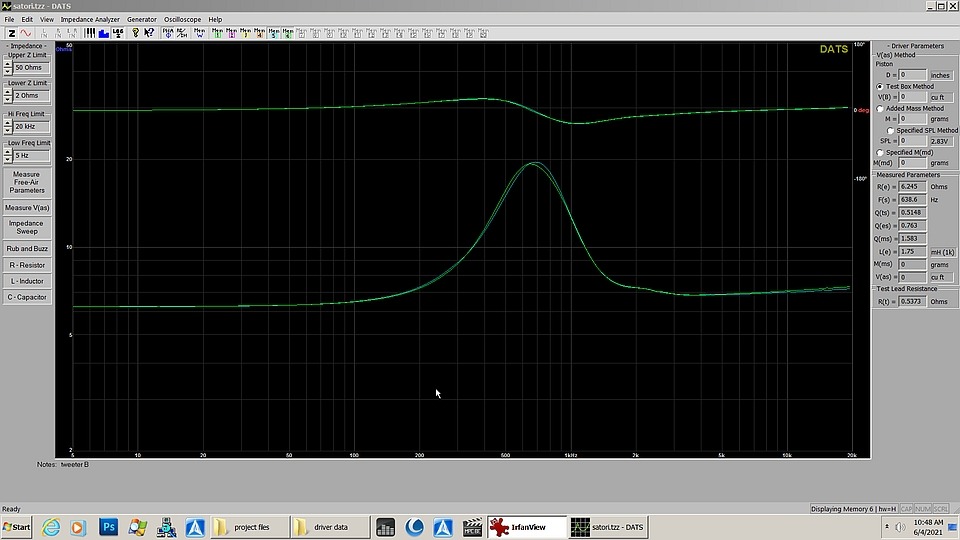
Task: Change the 2.83V SPL reference selector
Action: pyautogui.click(x=940, y=141)
